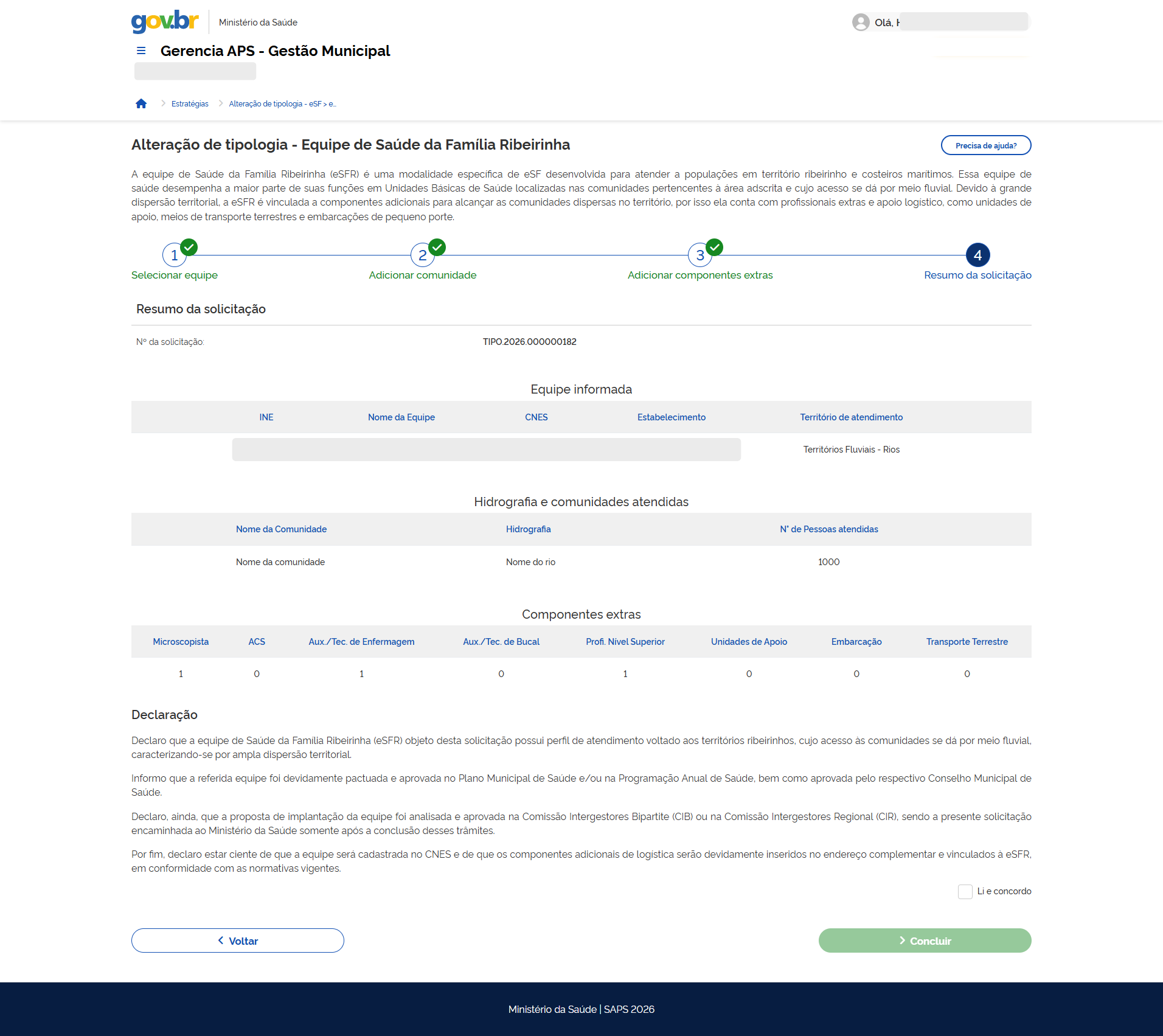The image size is (1163, 1036).
Task: Click the 'Embarcação' column header
Action: (856, 642)
